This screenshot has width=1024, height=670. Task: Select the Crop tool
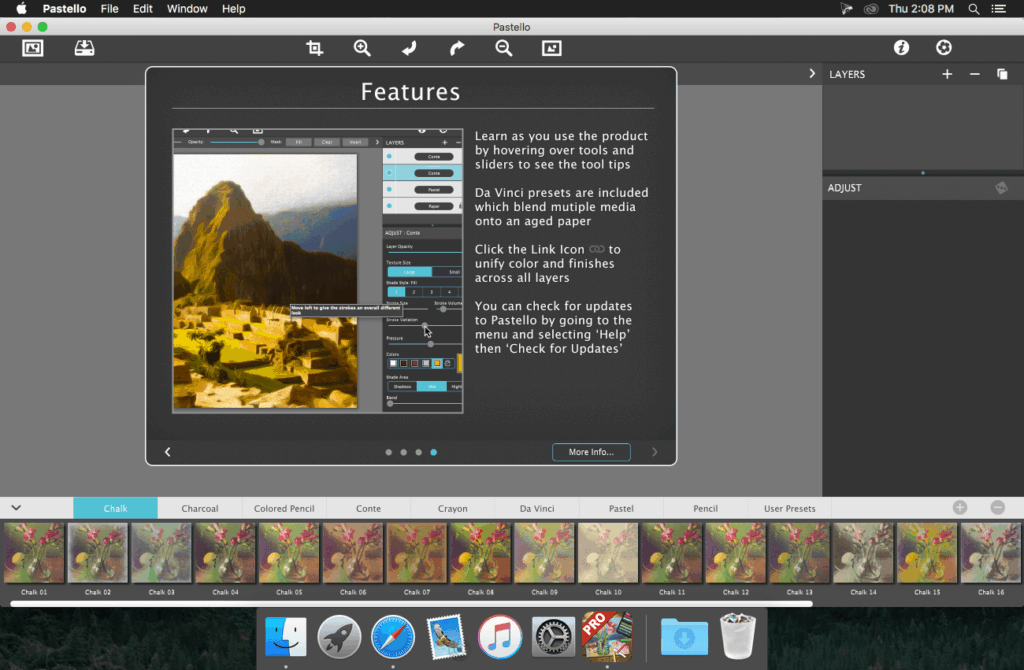tap(315, 48)
